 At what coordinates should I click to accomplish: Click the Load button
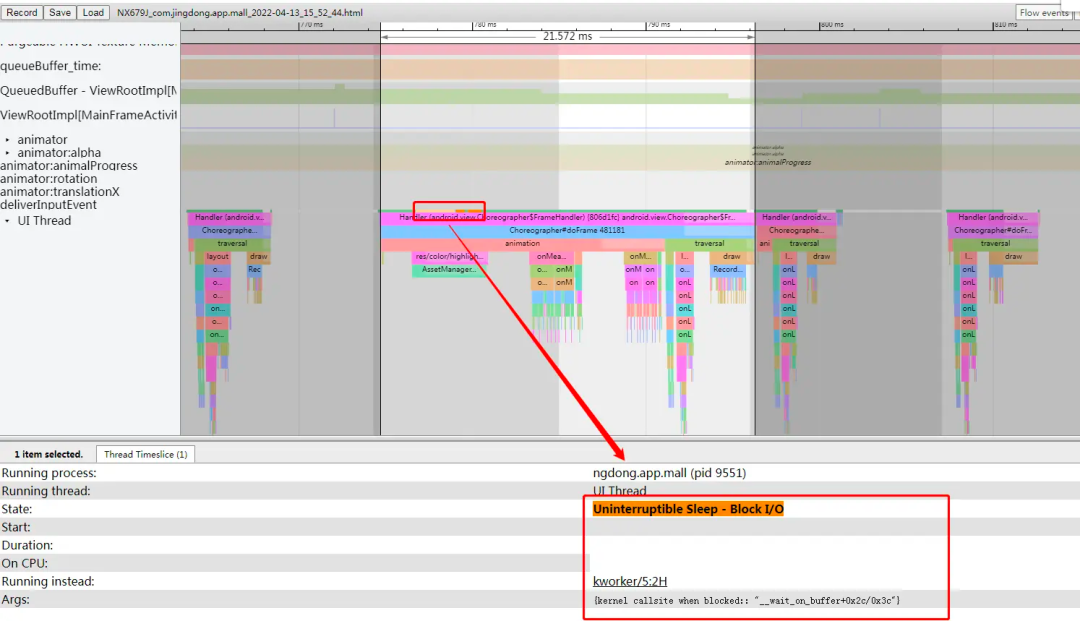[93, 12]
